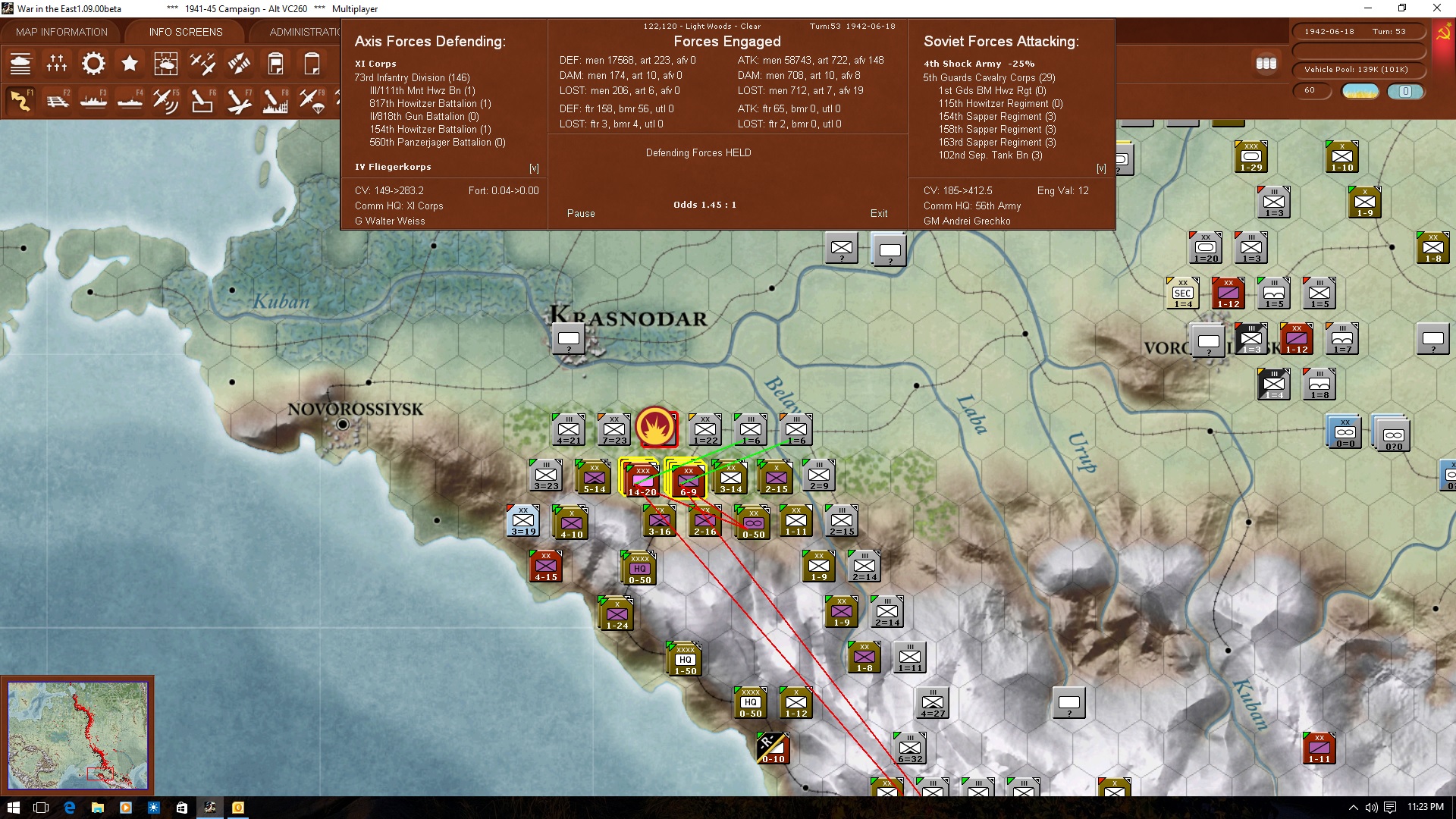The width and height of the screenshot is (1456, 819).
Task: Open the MAP INFORMATION tab
Action: [61, 32]
